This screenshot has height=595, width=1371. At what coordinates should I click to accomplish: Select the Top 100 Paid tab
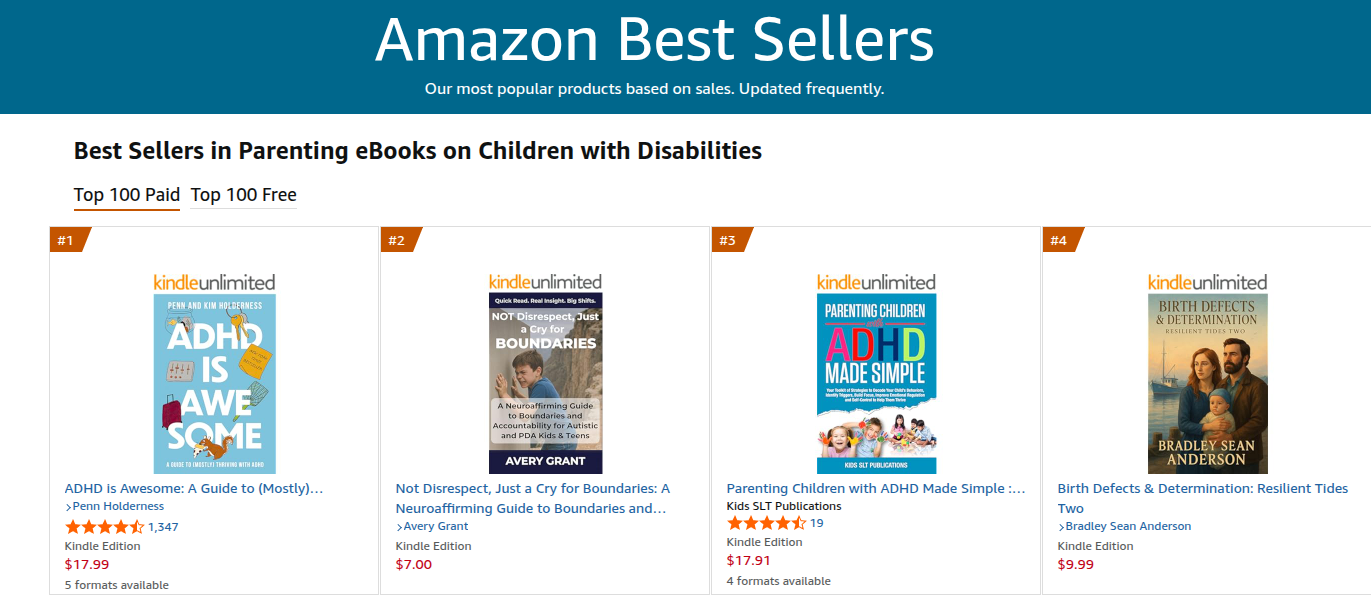(127, 195)
